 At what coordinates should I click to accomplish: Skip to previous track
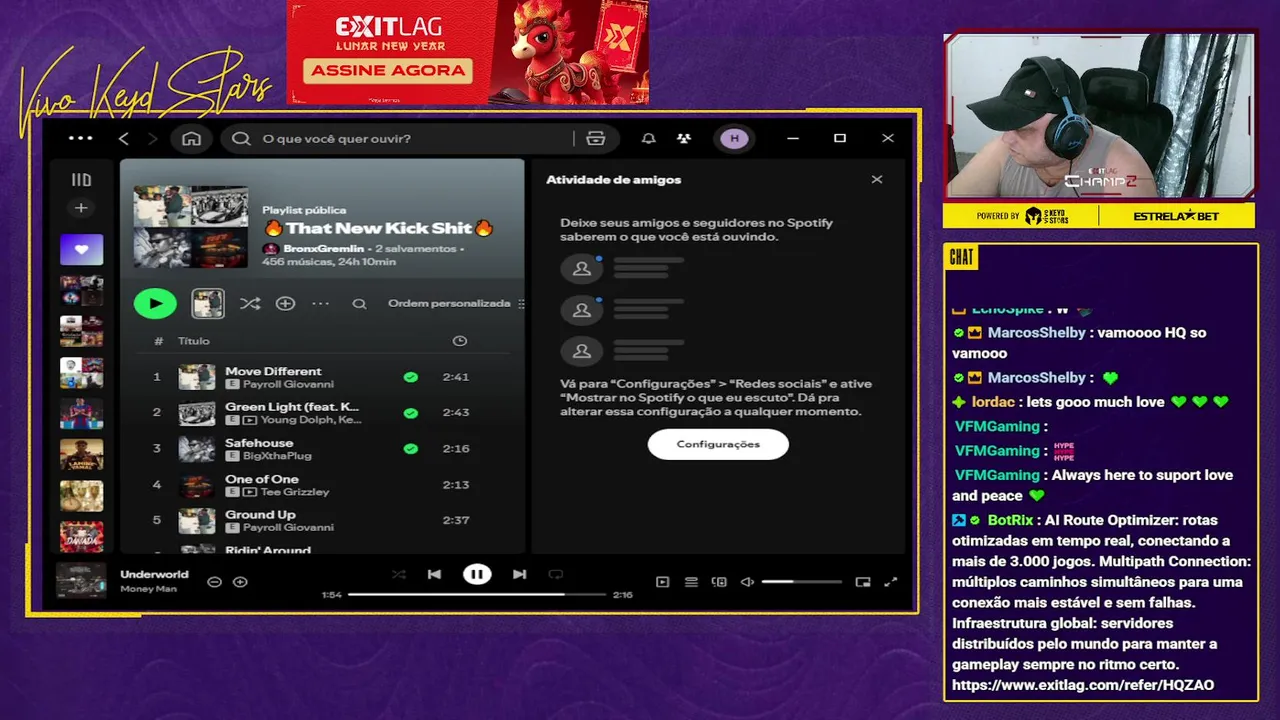click(x=434, y=574)
